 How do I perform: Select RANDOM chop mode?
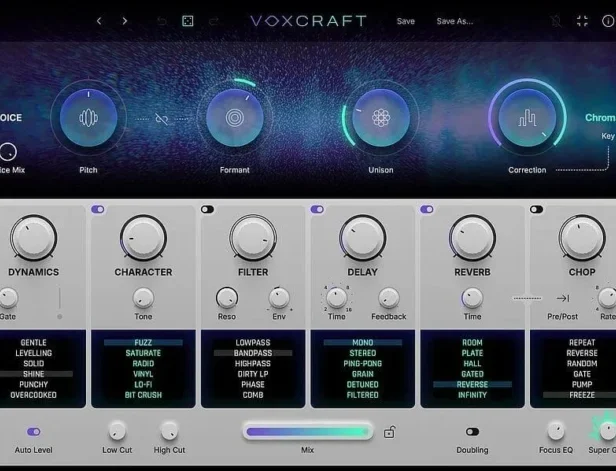tap(582, 363)
